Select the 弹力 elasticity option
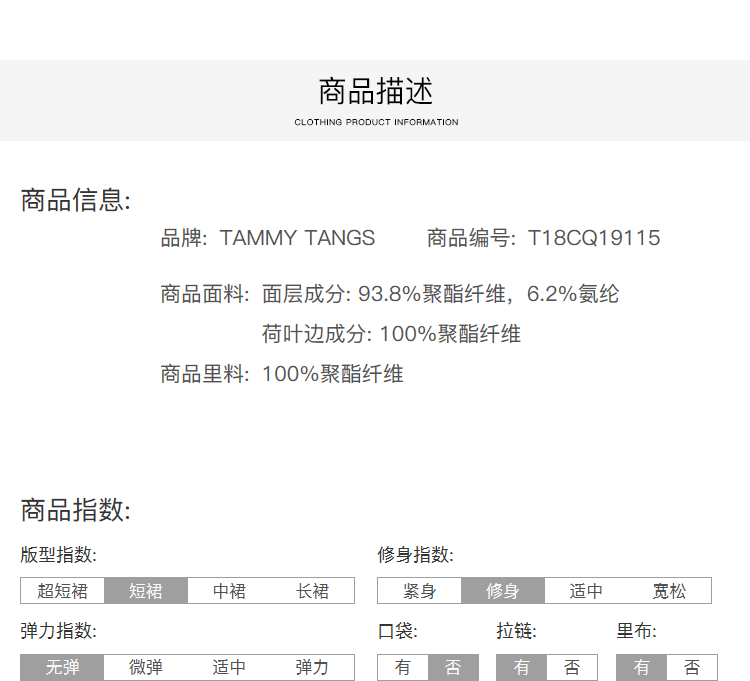Image resolution: width=750 pixels, height=681 pixels. [x=312, y=667]
